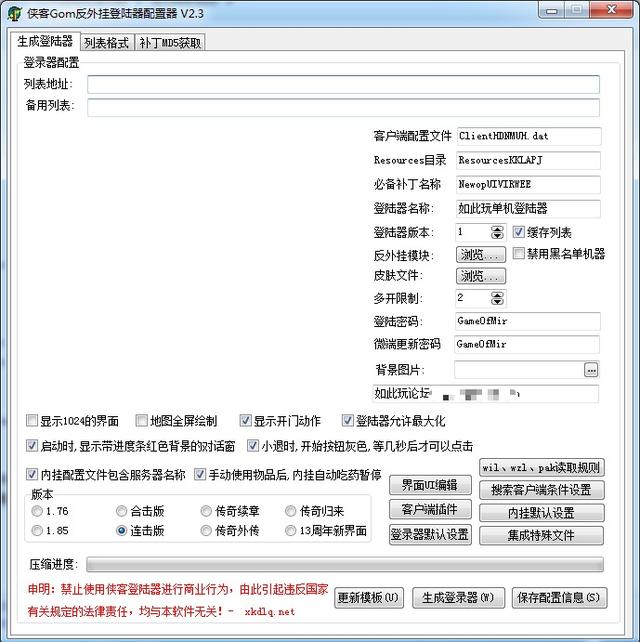
Task: Edit the Resources目录 field
Action: (x=528, y=160)
